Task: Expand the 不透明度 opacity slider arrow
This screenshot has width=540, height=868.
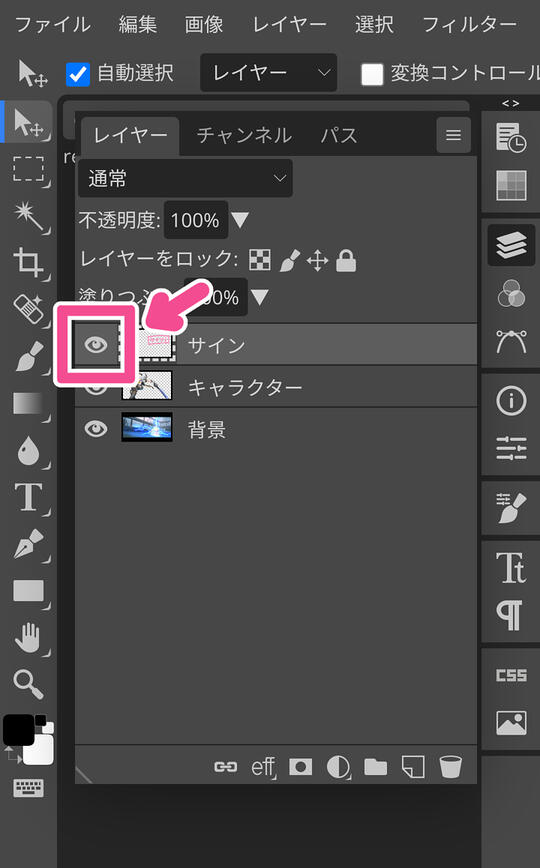Action: pyautogui.click(x=240, y=220)
